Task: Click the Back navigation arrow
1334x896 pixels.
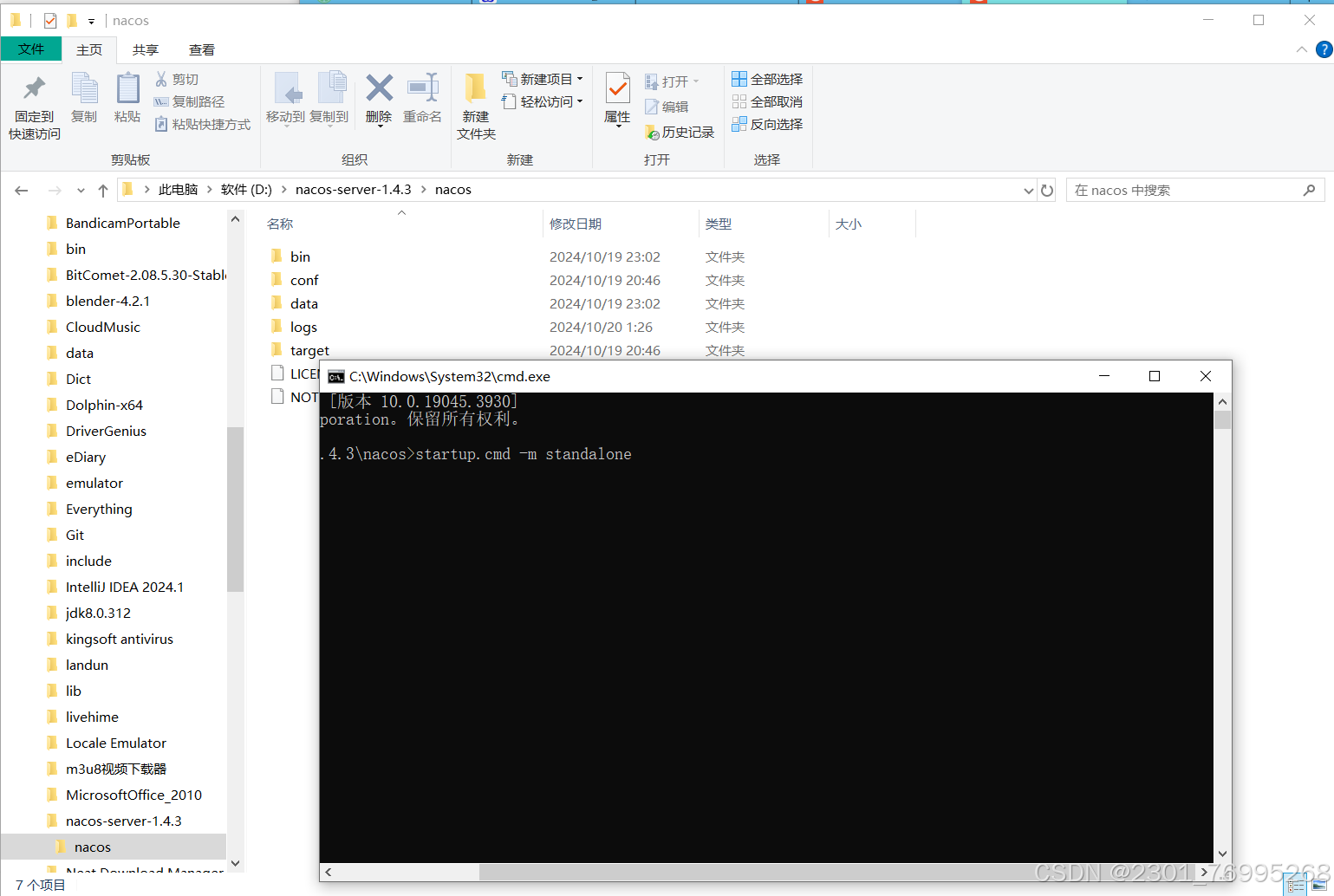Action: [22, 190]
